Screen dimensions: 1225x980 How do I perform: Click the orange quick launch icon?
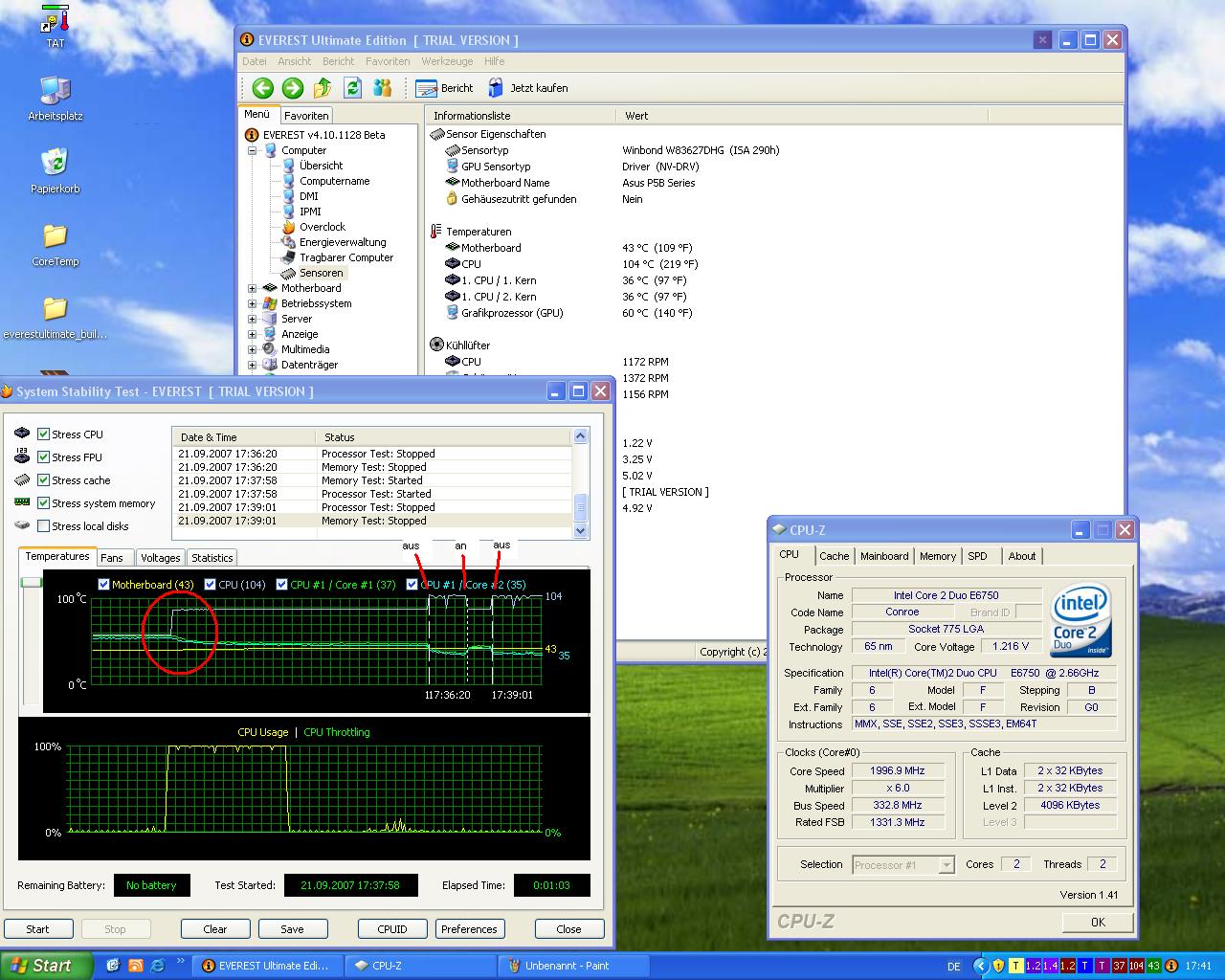click(135, 966)
